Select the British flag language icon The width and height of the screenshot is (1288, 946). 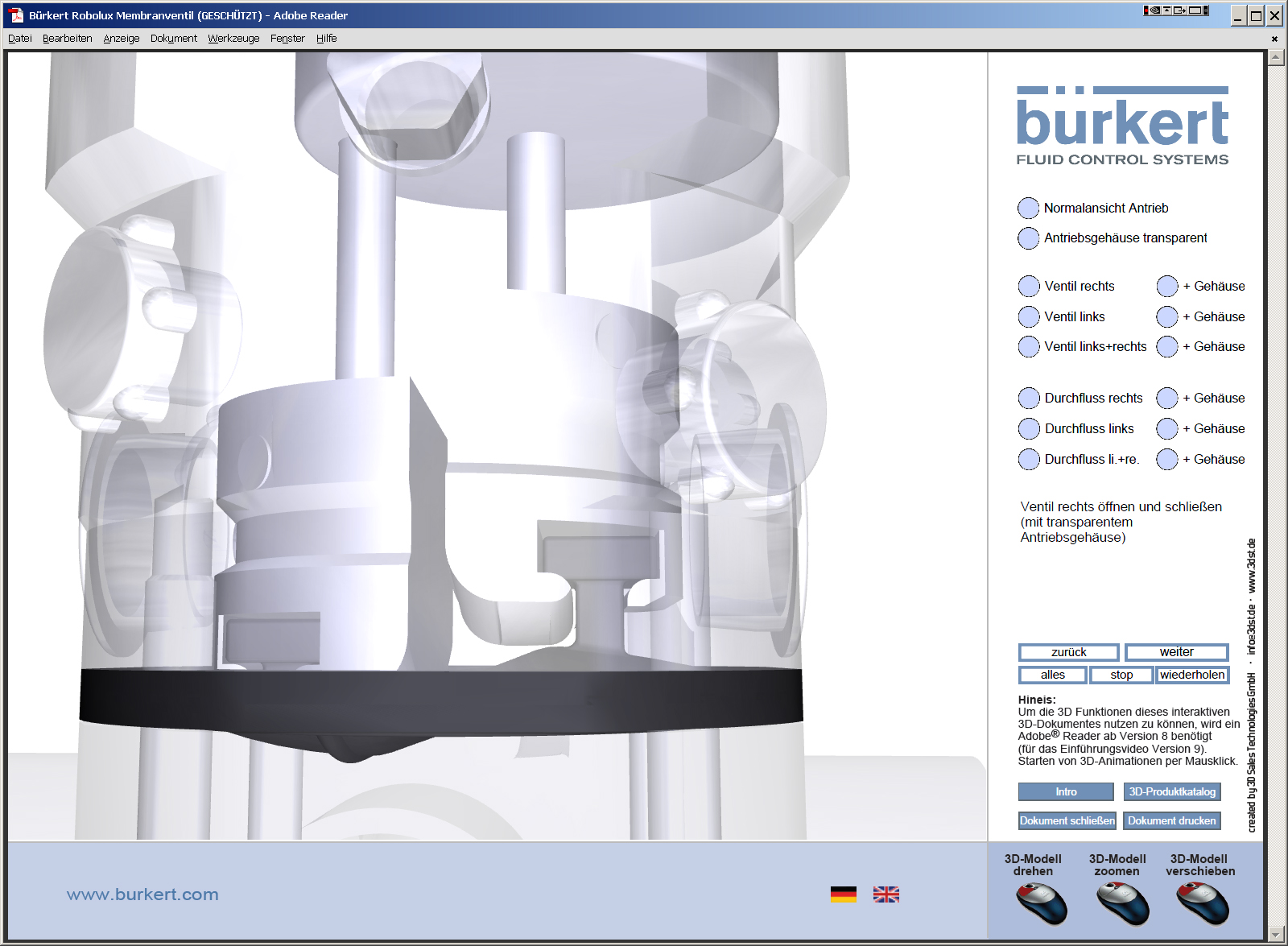click(x=886, y=894)
